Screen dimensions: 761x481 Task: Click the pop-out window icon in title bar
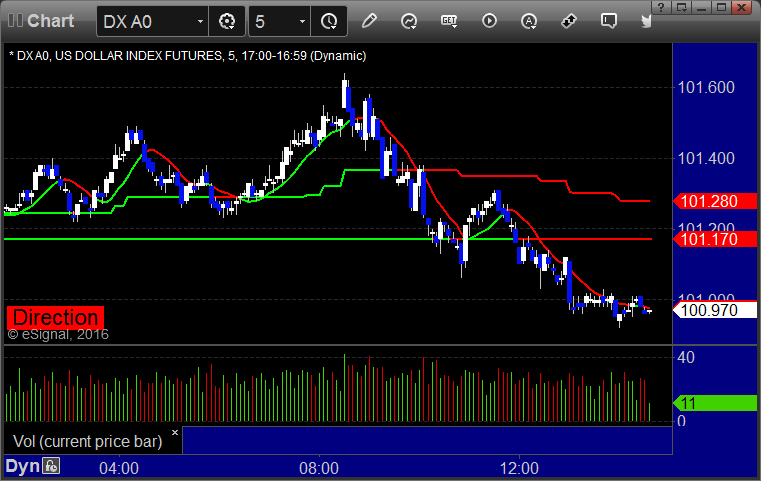[681, 7]
